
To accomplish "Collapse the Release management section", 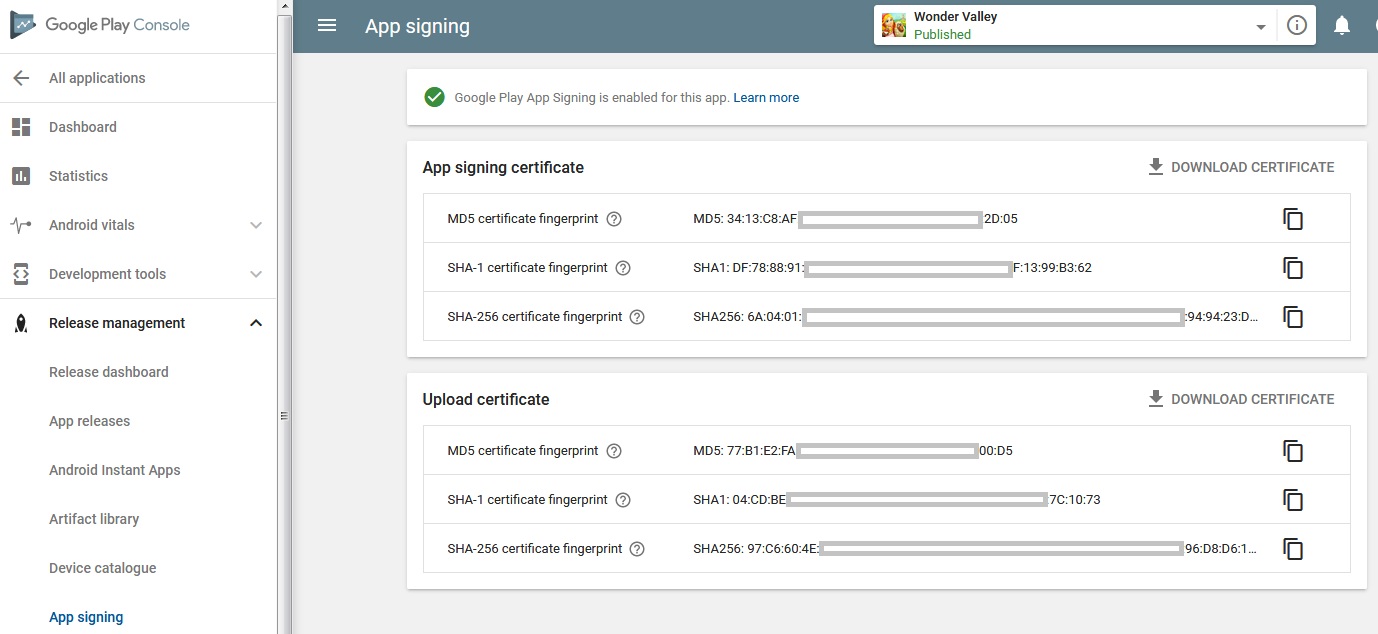I will (256, 322).
